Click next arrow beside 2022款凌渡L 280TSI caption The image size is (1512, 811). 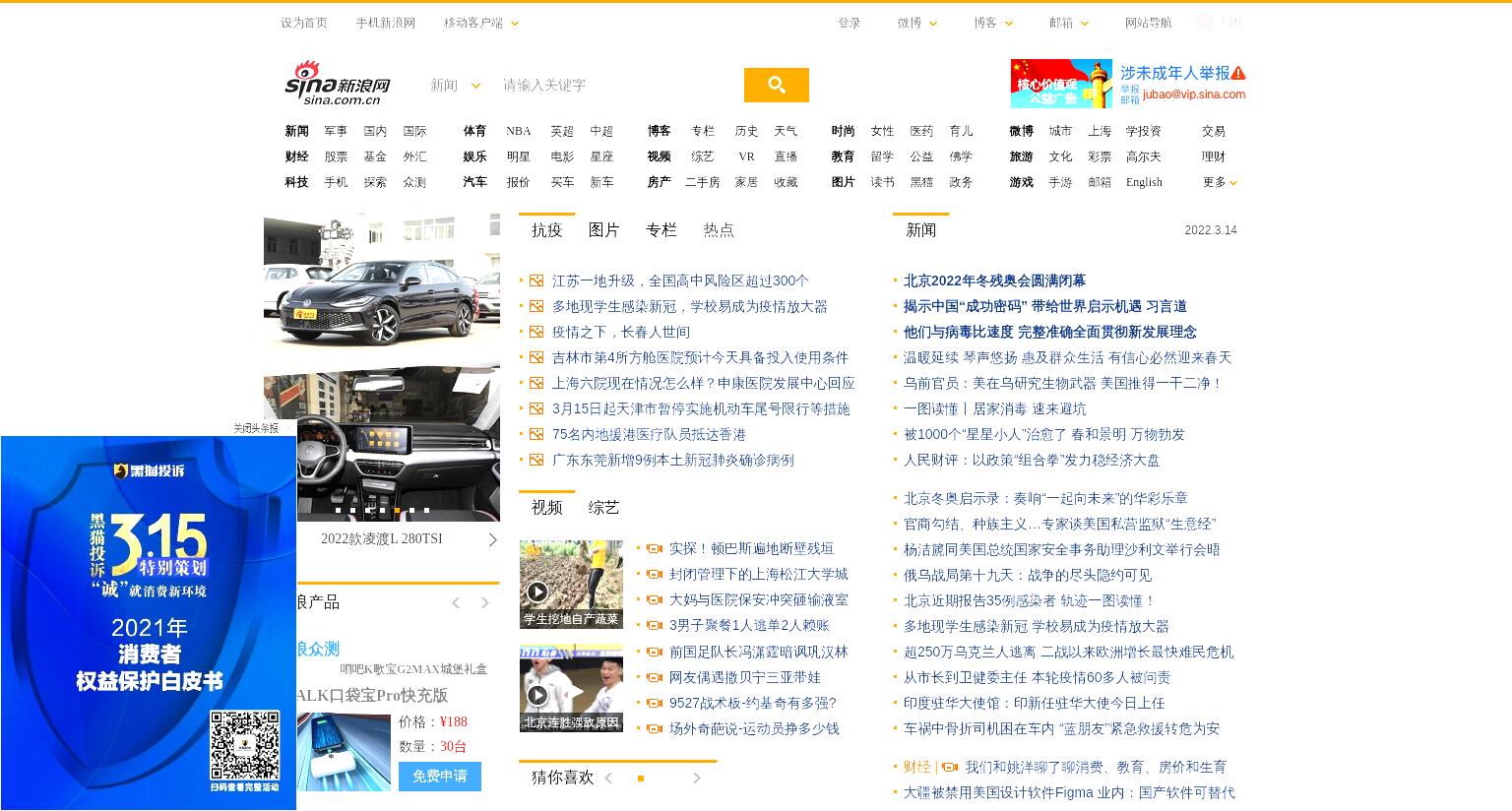[x=492, y=539]
